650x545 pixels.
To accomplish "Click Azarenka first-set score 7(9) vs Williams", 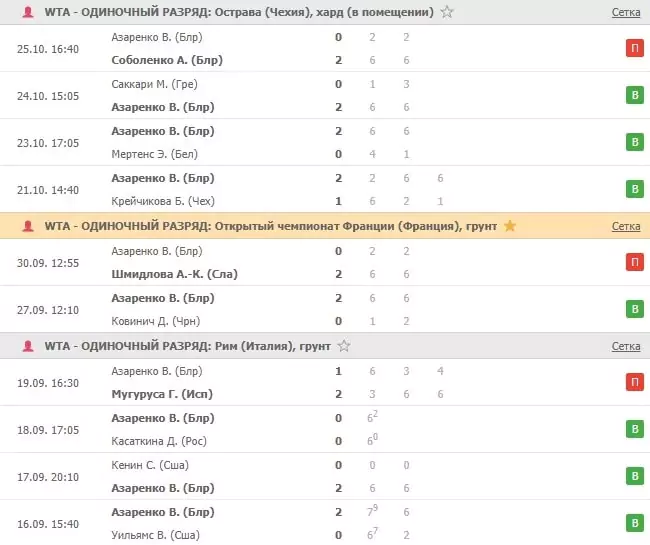I will tap(372, 511).
